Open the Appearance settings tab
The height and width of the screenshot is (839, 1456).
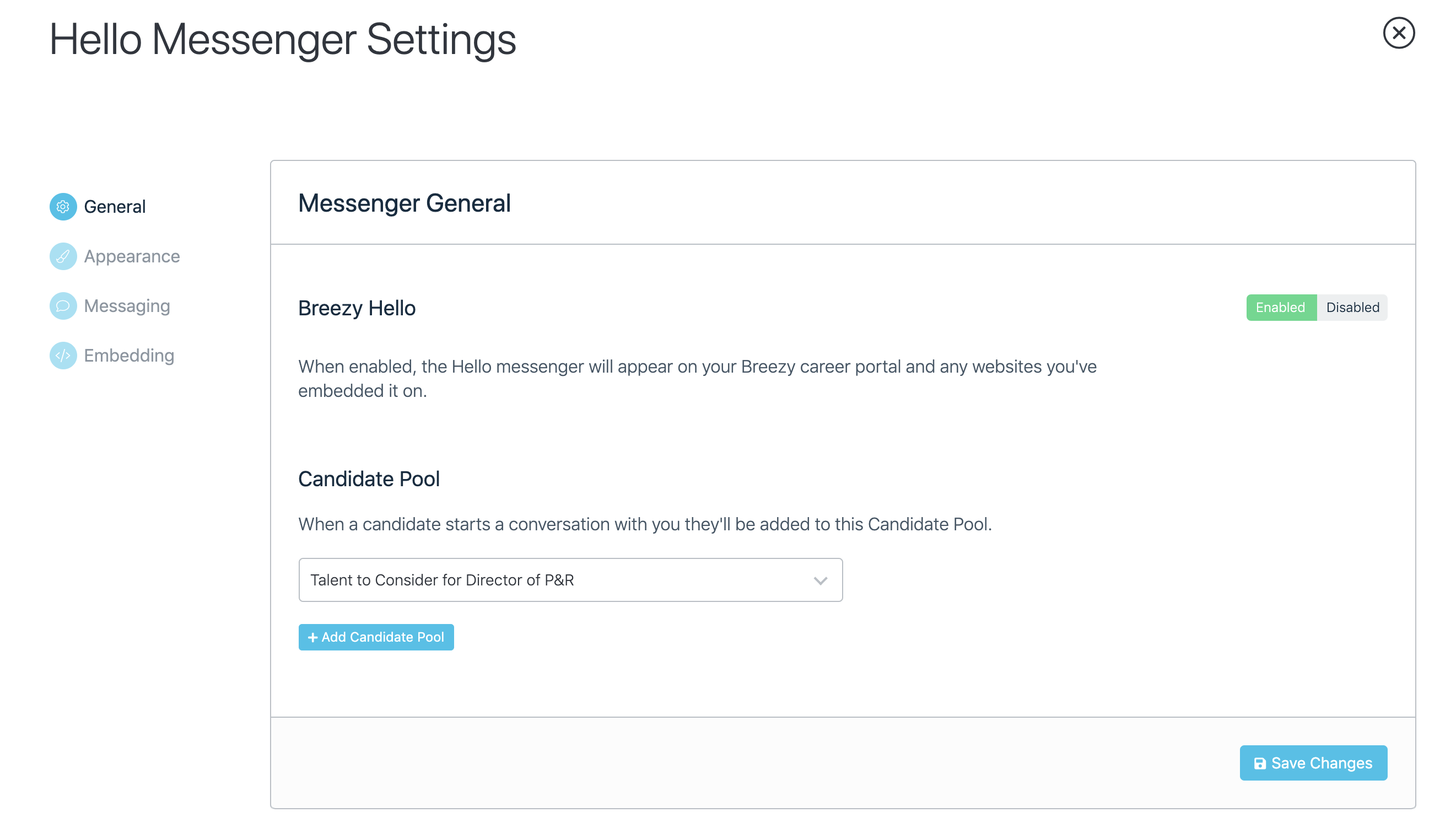[x=132, y=256]
